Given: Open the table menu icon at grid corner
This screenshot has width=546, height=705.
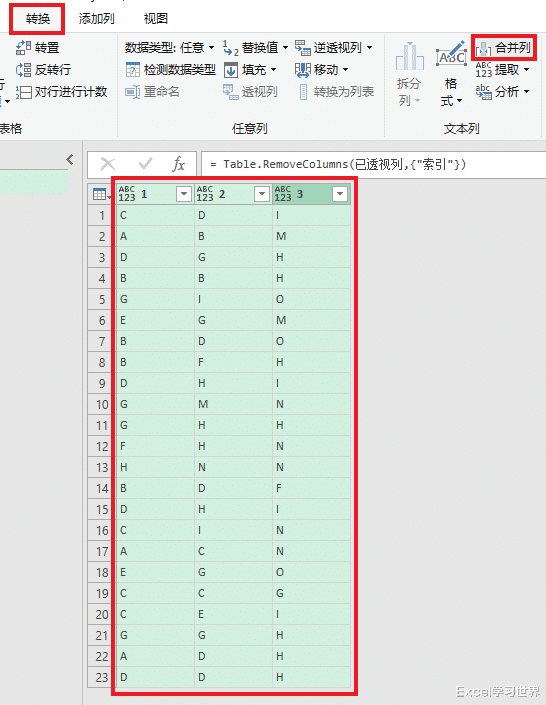Looking at the screenshot, I should (x=101, y=194).
